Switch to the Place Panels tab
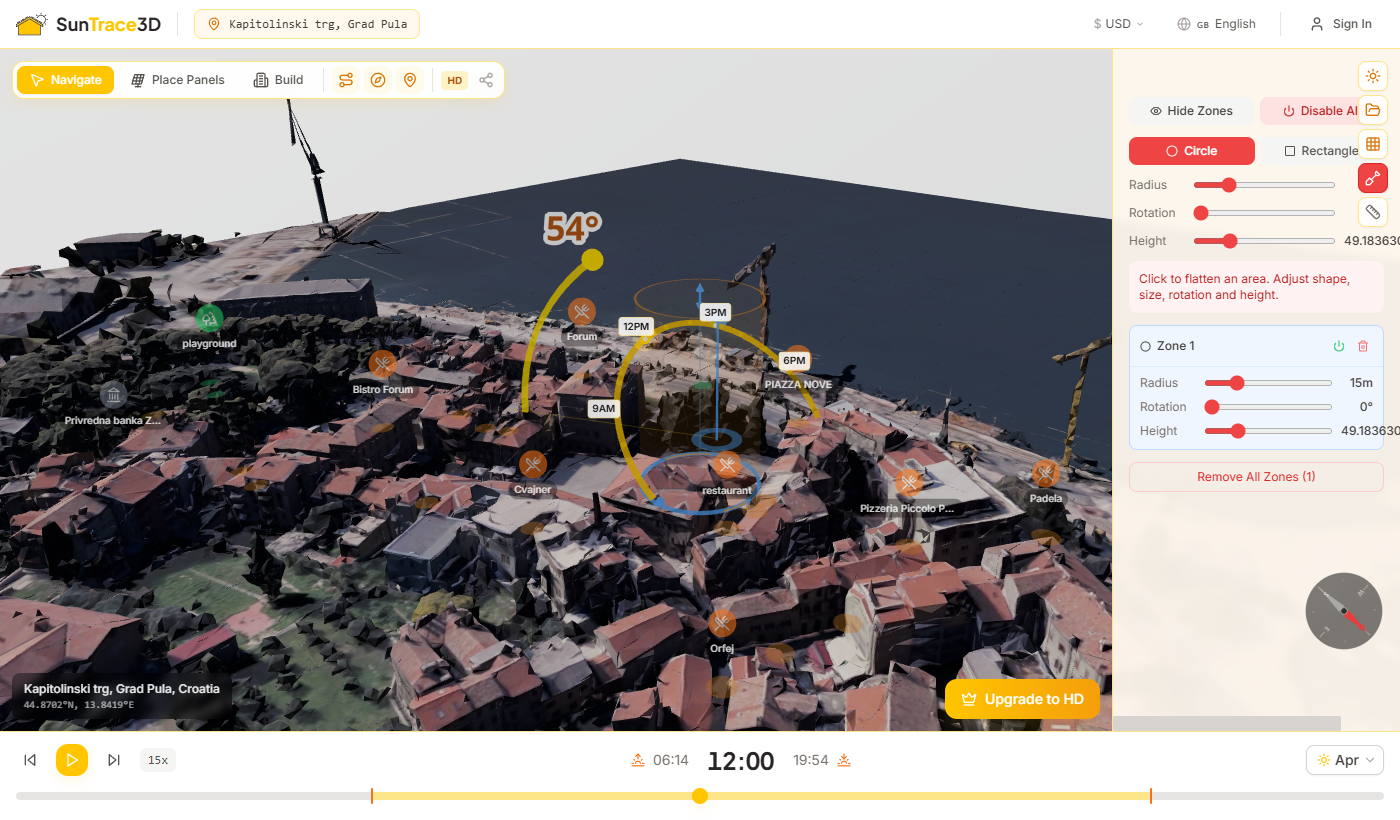This screenshot has width=1400, height=820. pos(178,79)
